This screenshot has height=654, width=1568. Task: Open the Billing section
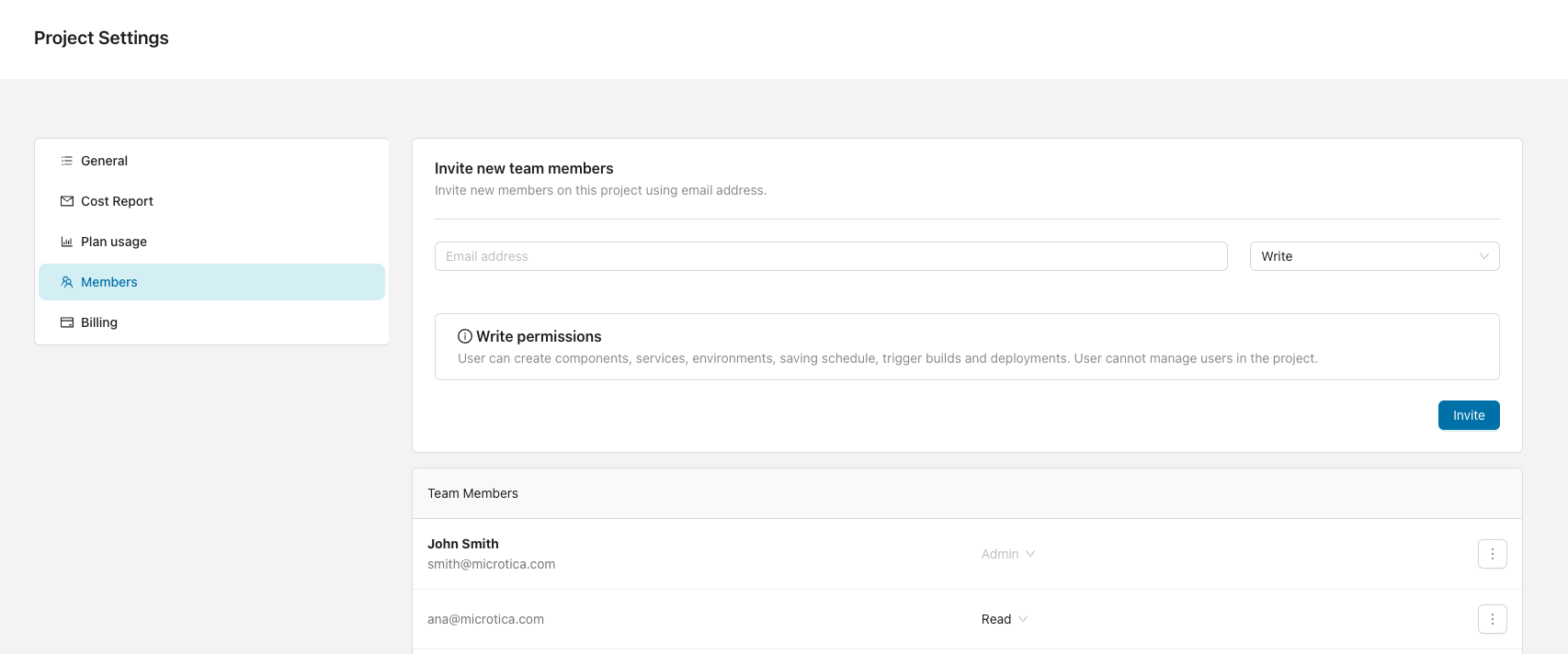[211, 322]
